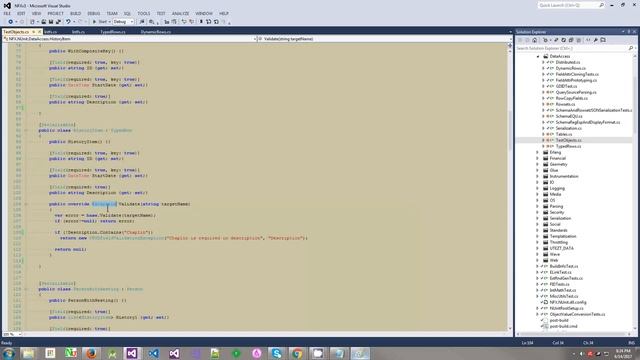Pin the TestObjects.cs tab
Image resolution: width=640 pixels, height=360 pixels.
33,32
